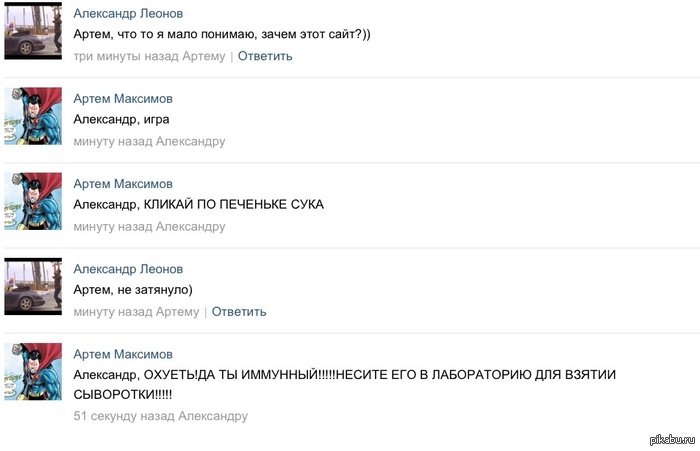Click Ответить under "не затянуло" comment
Screen dimensions: 700x451
pos(239,312)
